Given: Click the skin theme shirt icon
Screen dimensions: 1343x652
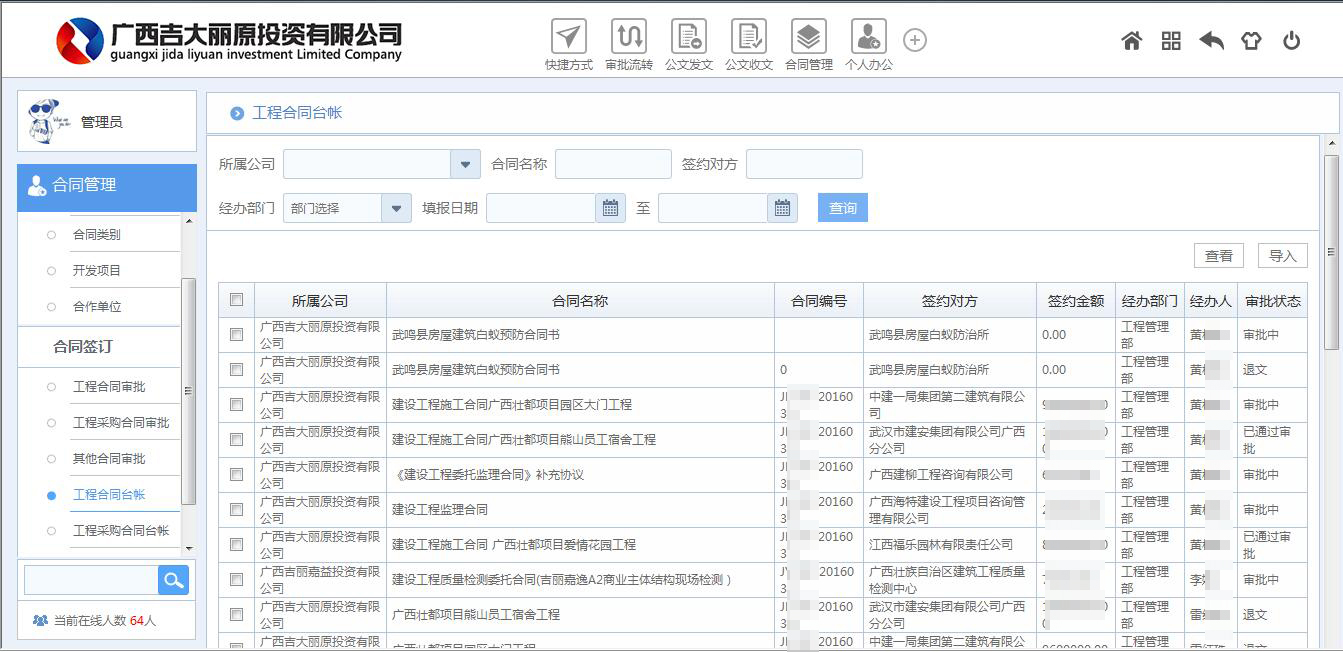Looking at the screenshot, I should tap(1251, 41).
